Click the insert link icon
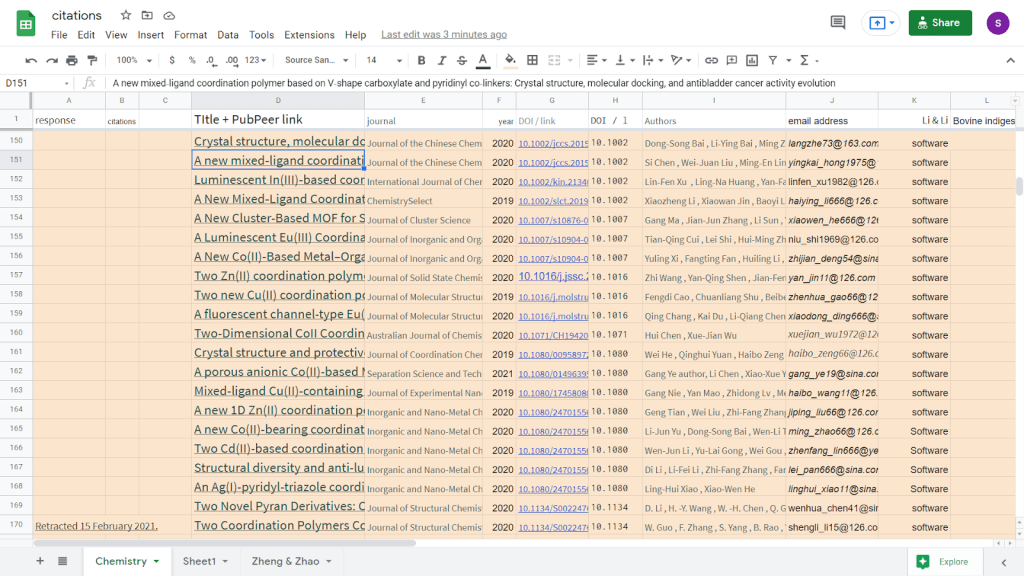This screenshot has width=1024, height=576. 711,60
